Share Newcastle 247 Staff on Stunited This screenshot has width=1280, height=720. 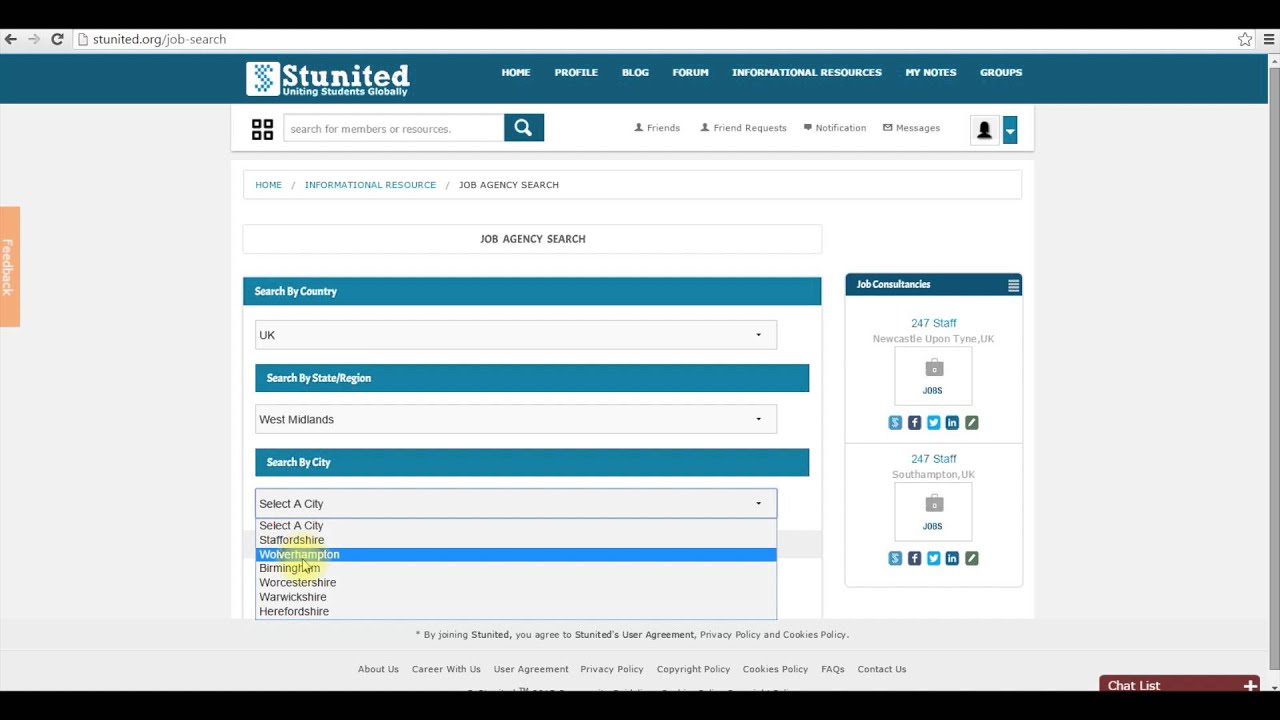[895, 423]
